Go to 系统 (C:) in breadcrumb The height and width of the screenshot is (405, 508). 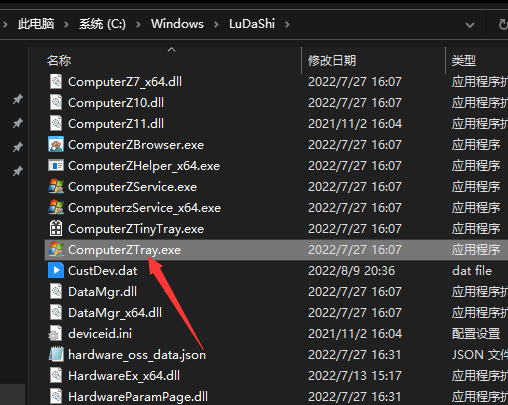click(x=102, y=24)
